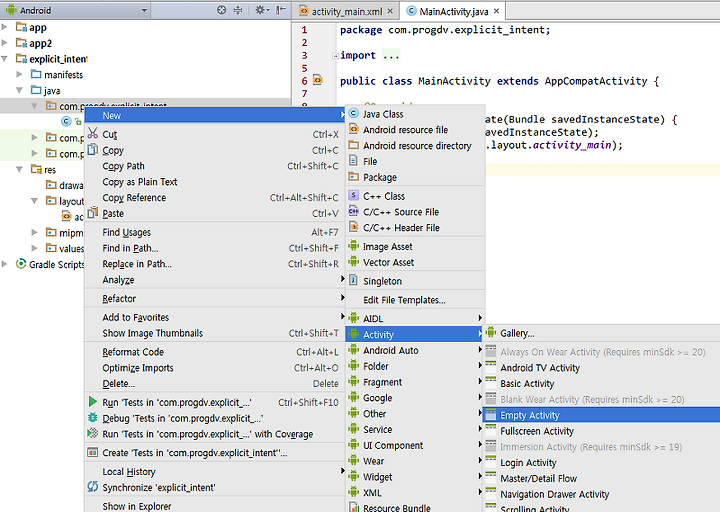Expand the folded import block in editor

point(336,56)
